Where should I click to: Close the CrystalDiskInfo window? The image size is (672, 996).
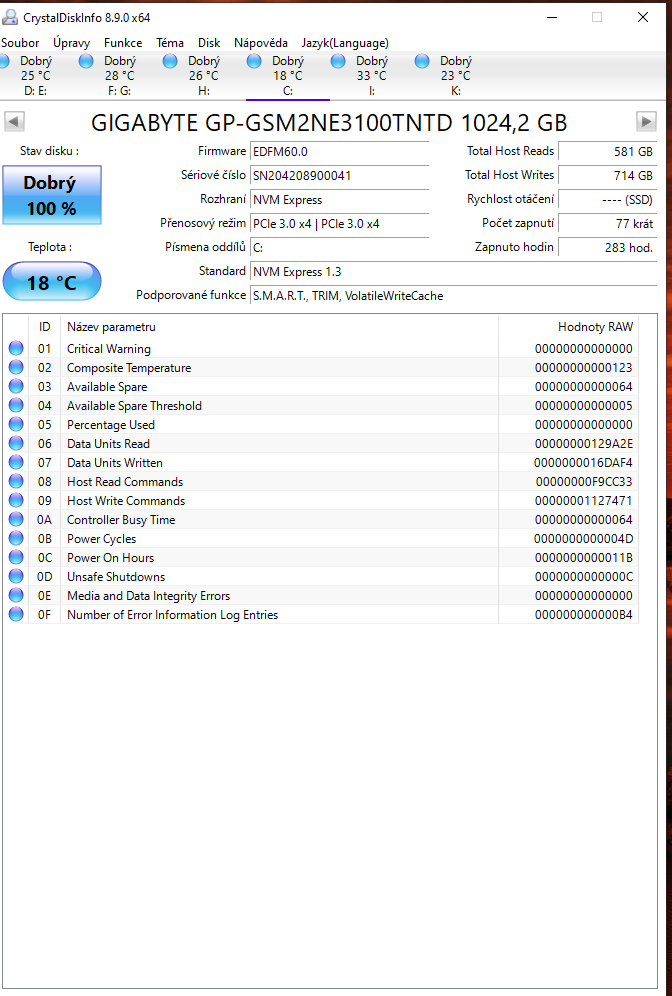pos(643,17)
